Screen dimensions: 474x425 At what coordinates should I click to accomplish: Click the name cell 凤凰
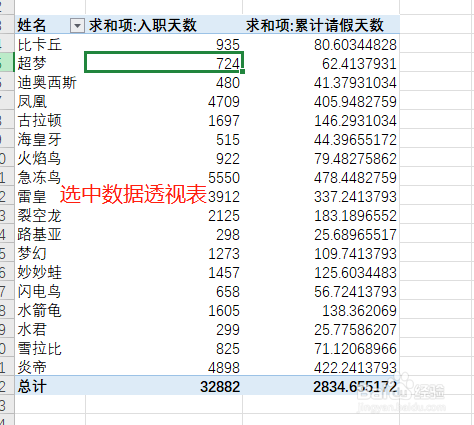coord(50,101)
